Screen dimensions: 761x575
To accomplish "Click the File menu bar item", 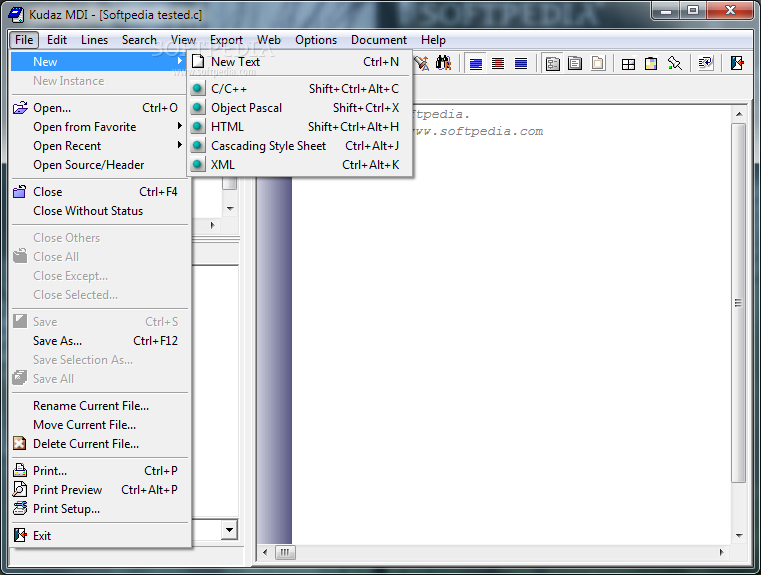I will (x=24, y=40).
